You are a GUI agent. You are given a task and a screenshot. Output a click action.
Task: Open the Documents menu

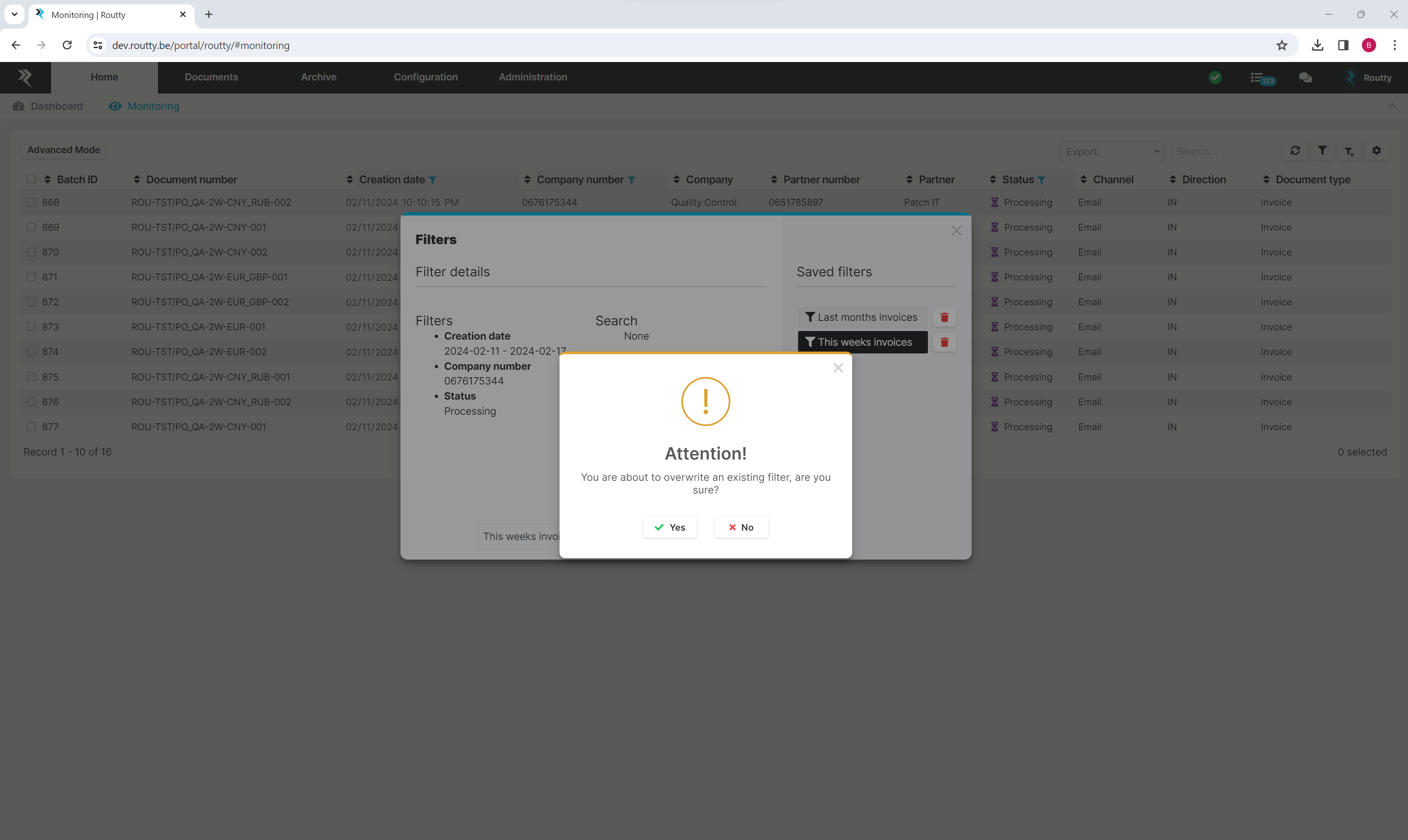(x=211, y=77)
